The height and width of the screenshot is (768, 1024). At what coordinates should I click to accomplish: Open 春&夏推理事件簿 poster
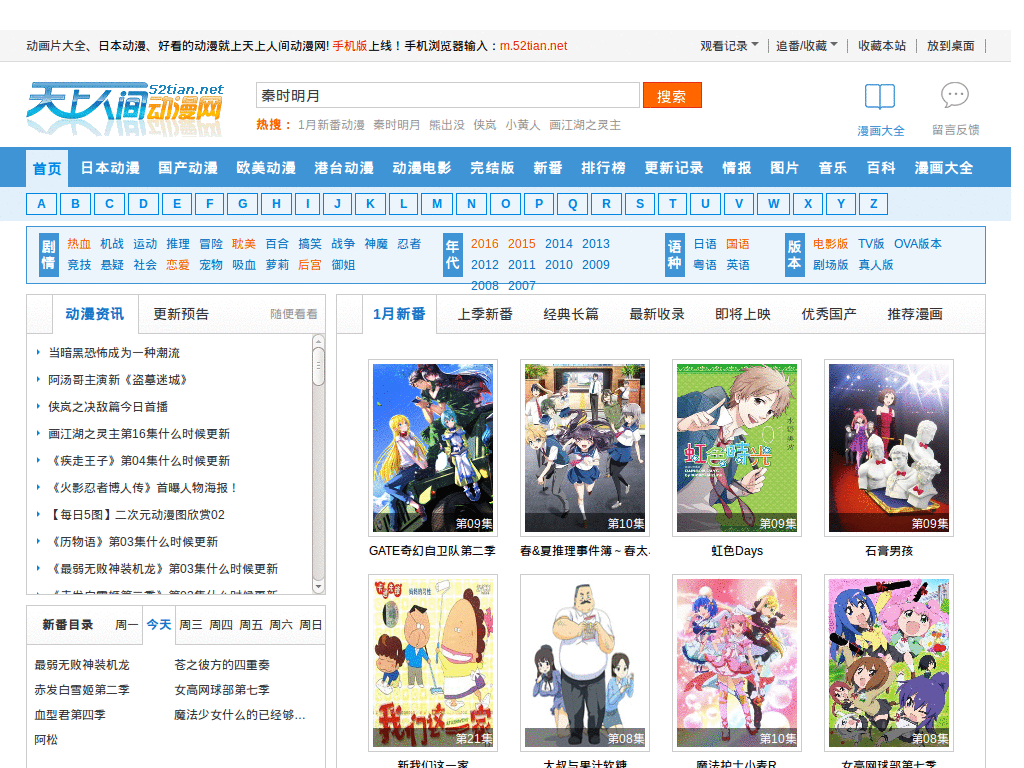(584, 448)
